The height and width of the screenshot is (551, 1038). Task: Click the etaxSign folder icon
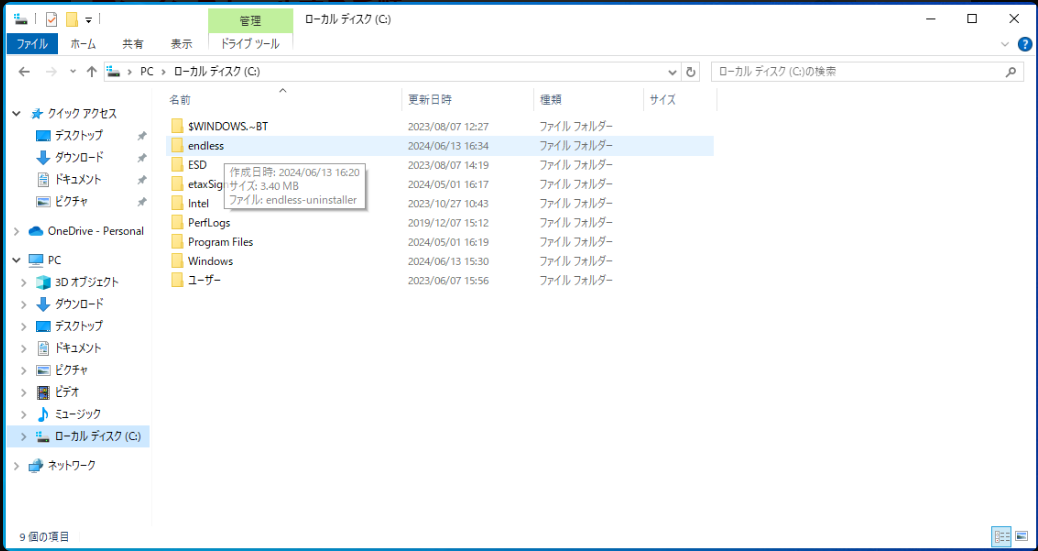click(177, 183)
